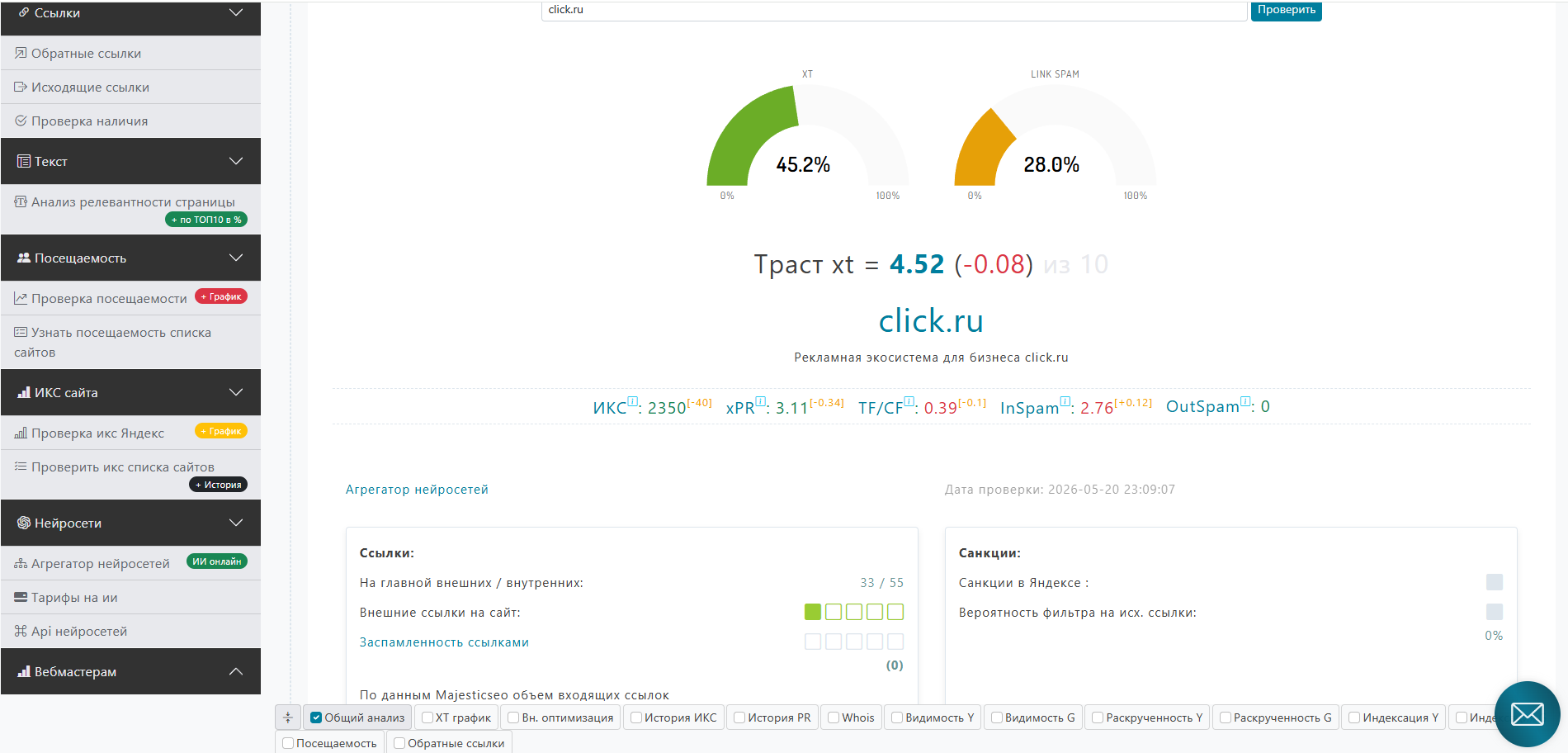The height and width of the screenshot is (753, 1568).
Task: Click the Санкции в Яндексе indicator box
Action: (x=1495, y=582)
